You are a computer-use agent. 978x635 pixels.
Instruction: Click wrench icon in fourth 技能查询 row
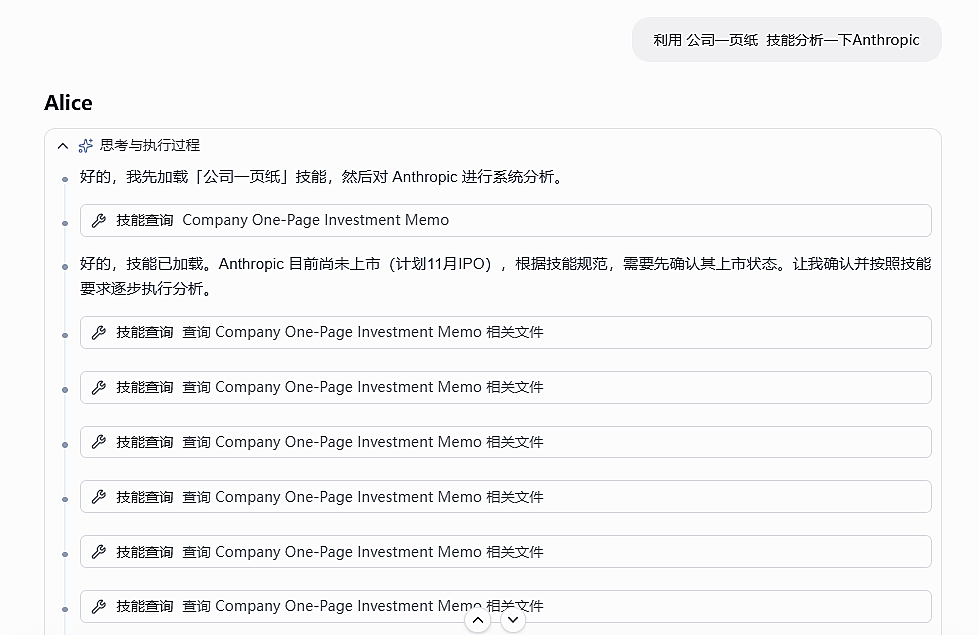pos(99,442)
